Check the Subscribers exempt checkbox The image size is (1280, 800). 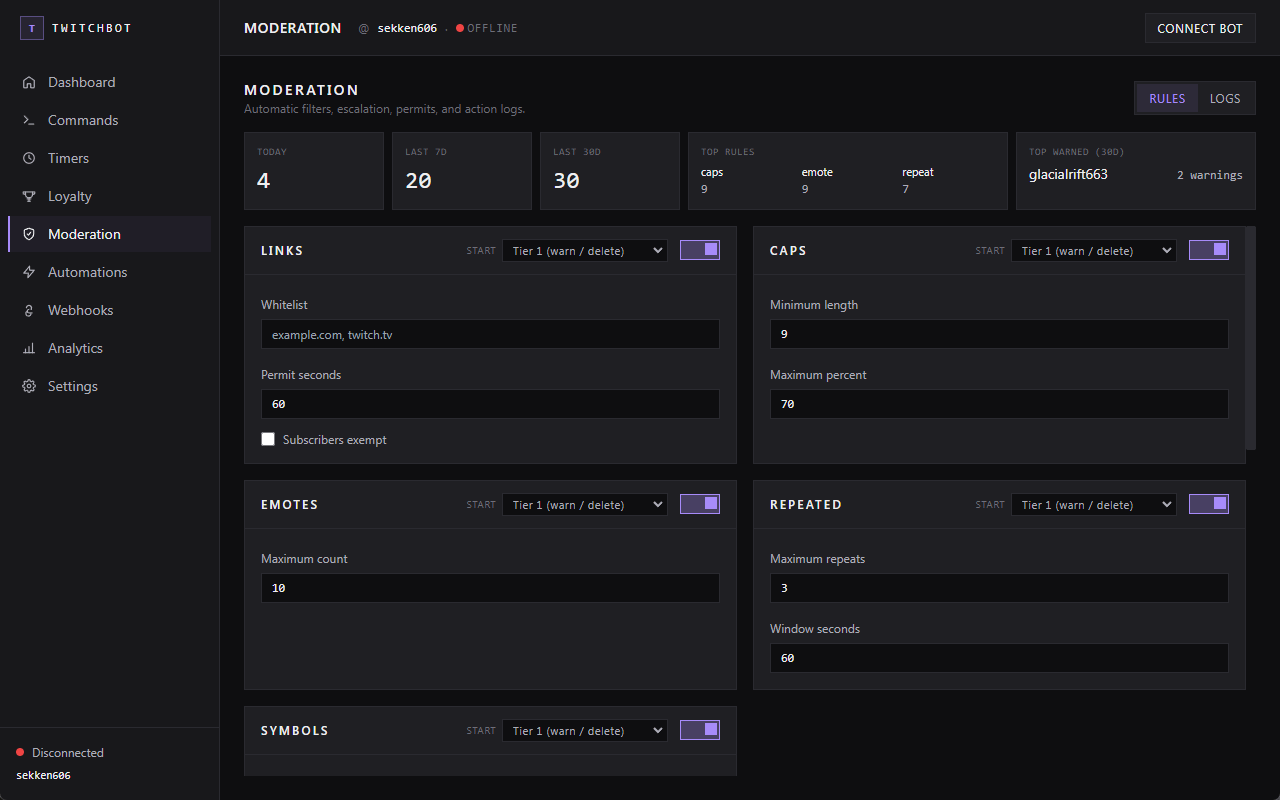click(x=268, y=439)
